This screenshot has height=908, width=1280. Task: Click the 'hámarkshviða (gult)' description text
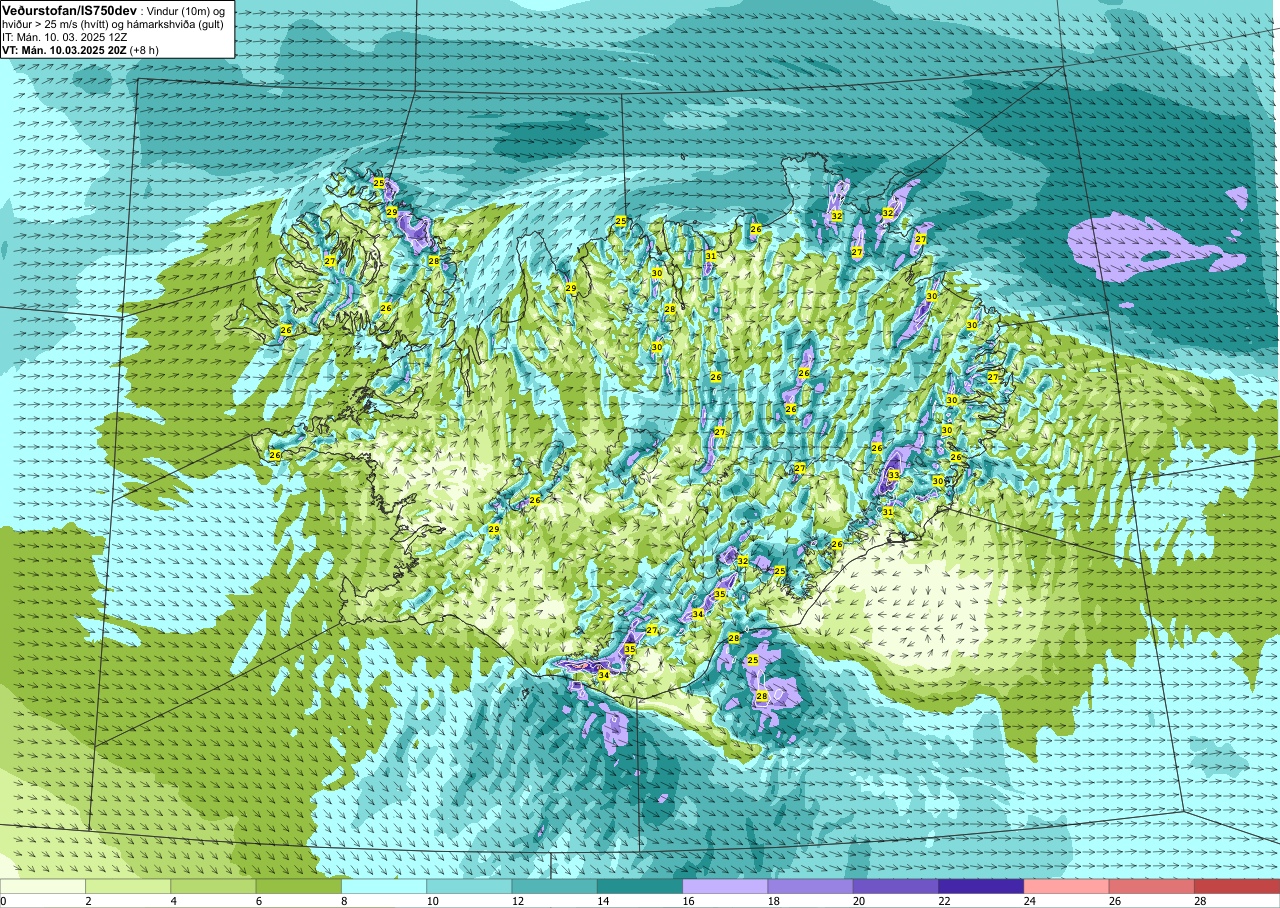[173, 24]
